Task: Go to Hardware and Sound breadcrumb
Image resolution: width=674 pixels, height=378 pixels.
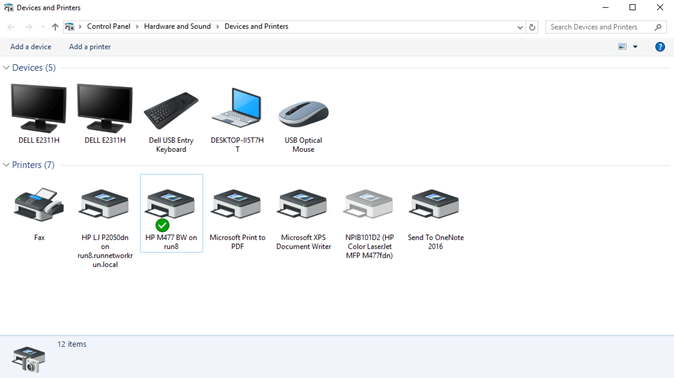Action: [177, 27]
